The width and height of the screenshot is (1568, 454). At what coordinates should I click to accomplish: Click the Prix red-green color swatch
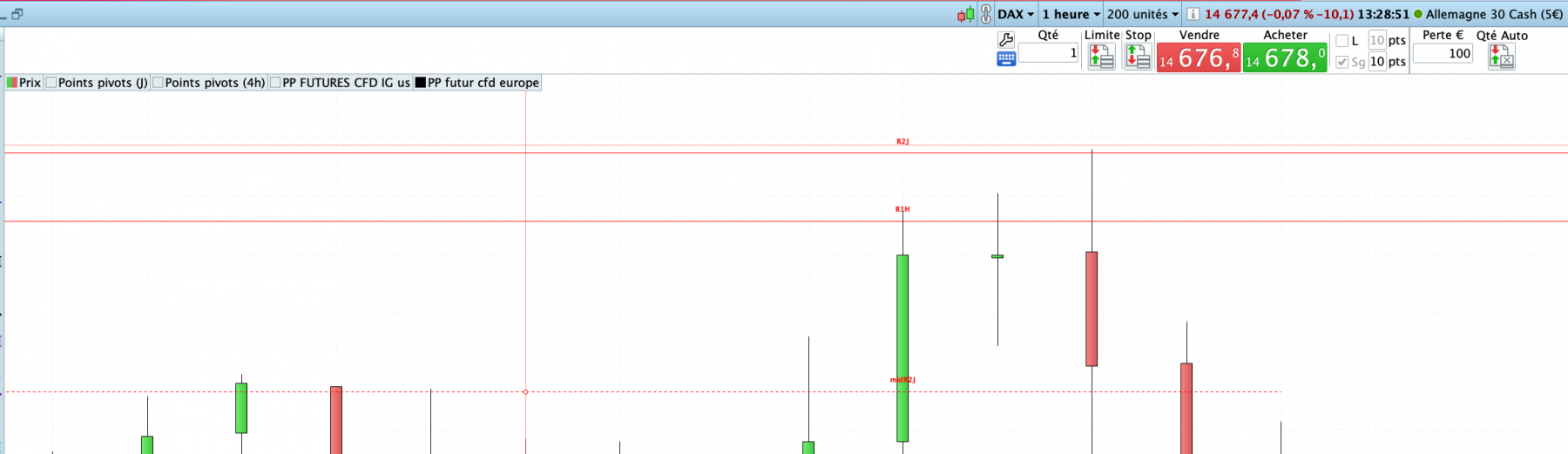[x=12, y=83]
